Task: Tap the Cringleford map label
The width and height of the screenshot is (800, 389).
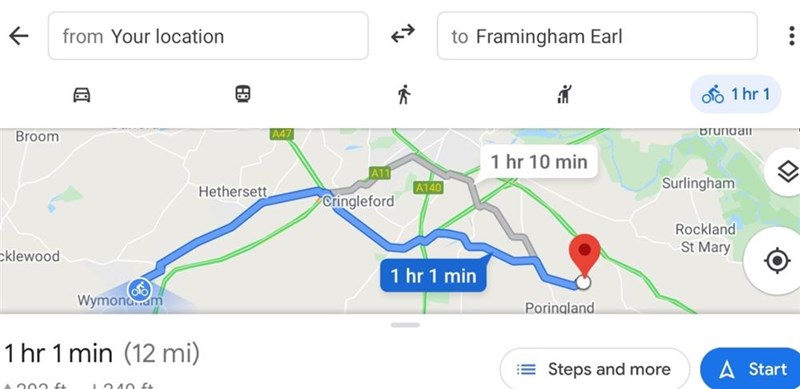Action: coord(359,201)
